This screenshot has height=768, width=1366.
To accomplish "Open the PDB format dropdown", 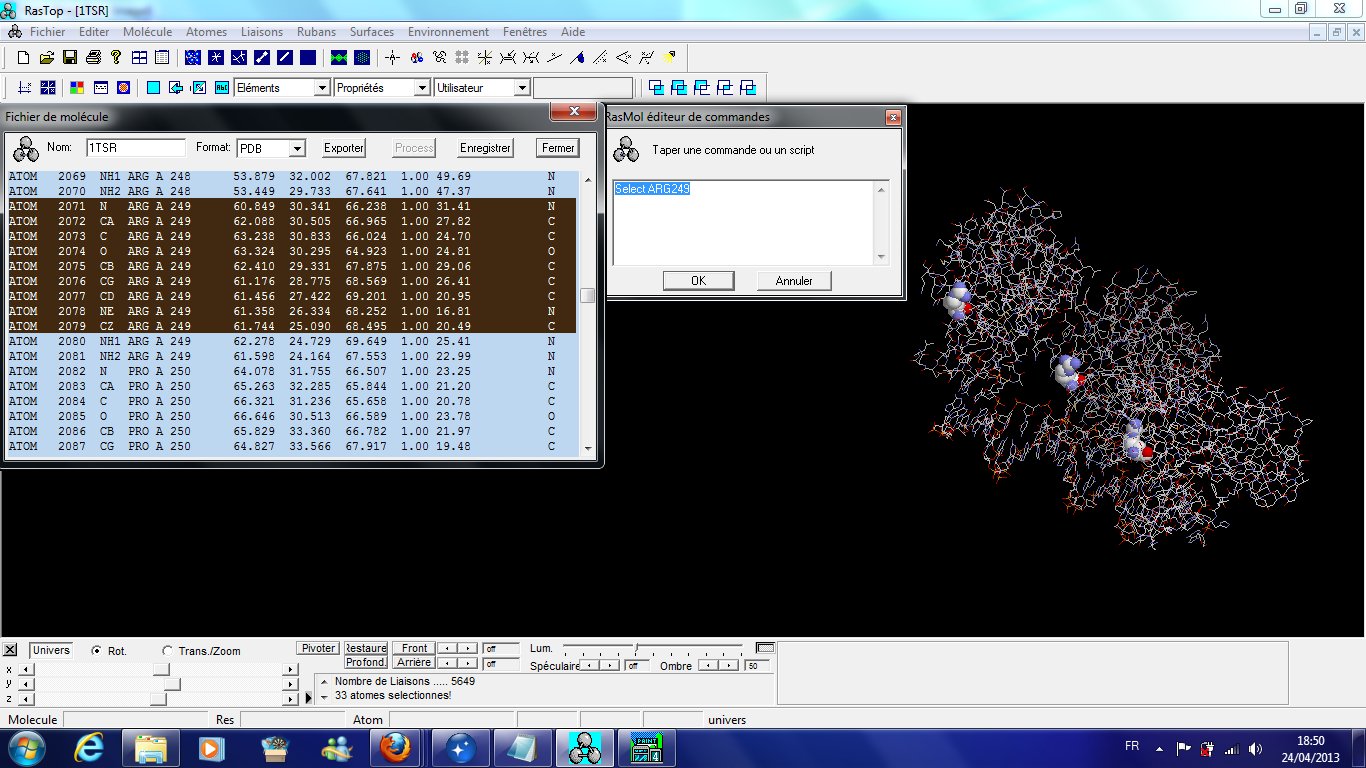I will tap(296, 149).
